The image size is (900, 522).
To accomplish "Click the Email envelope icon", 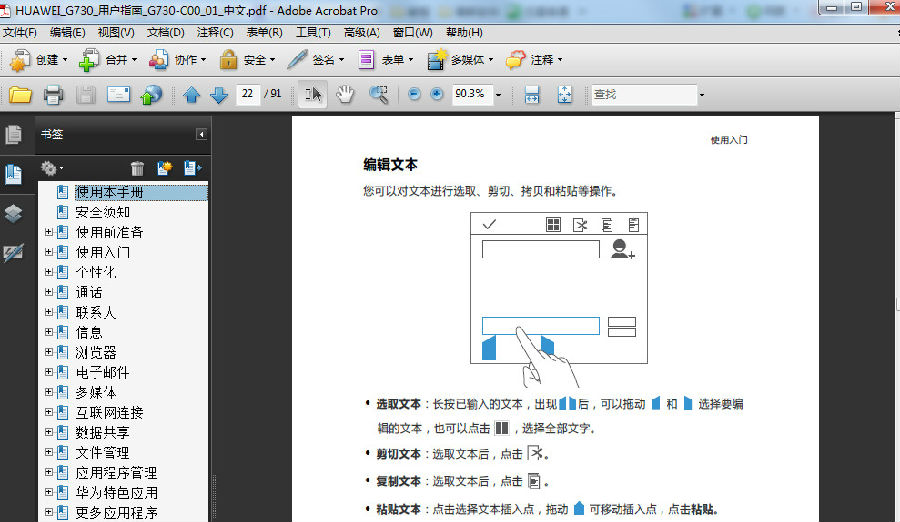I will [118, 94].
